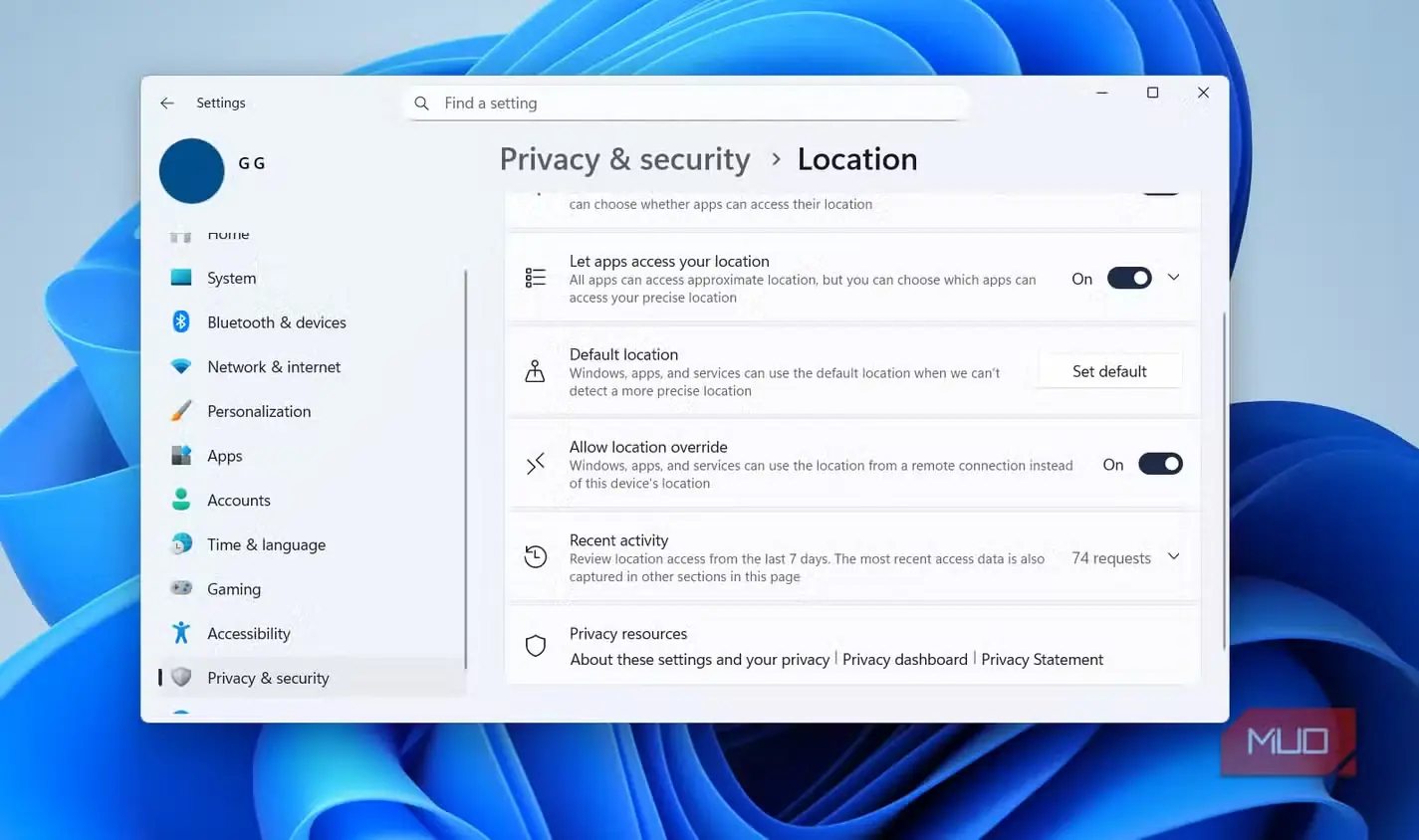Click the Location page title
The width and height of the screenshot is (1419, 840).
tap(857, 159)
